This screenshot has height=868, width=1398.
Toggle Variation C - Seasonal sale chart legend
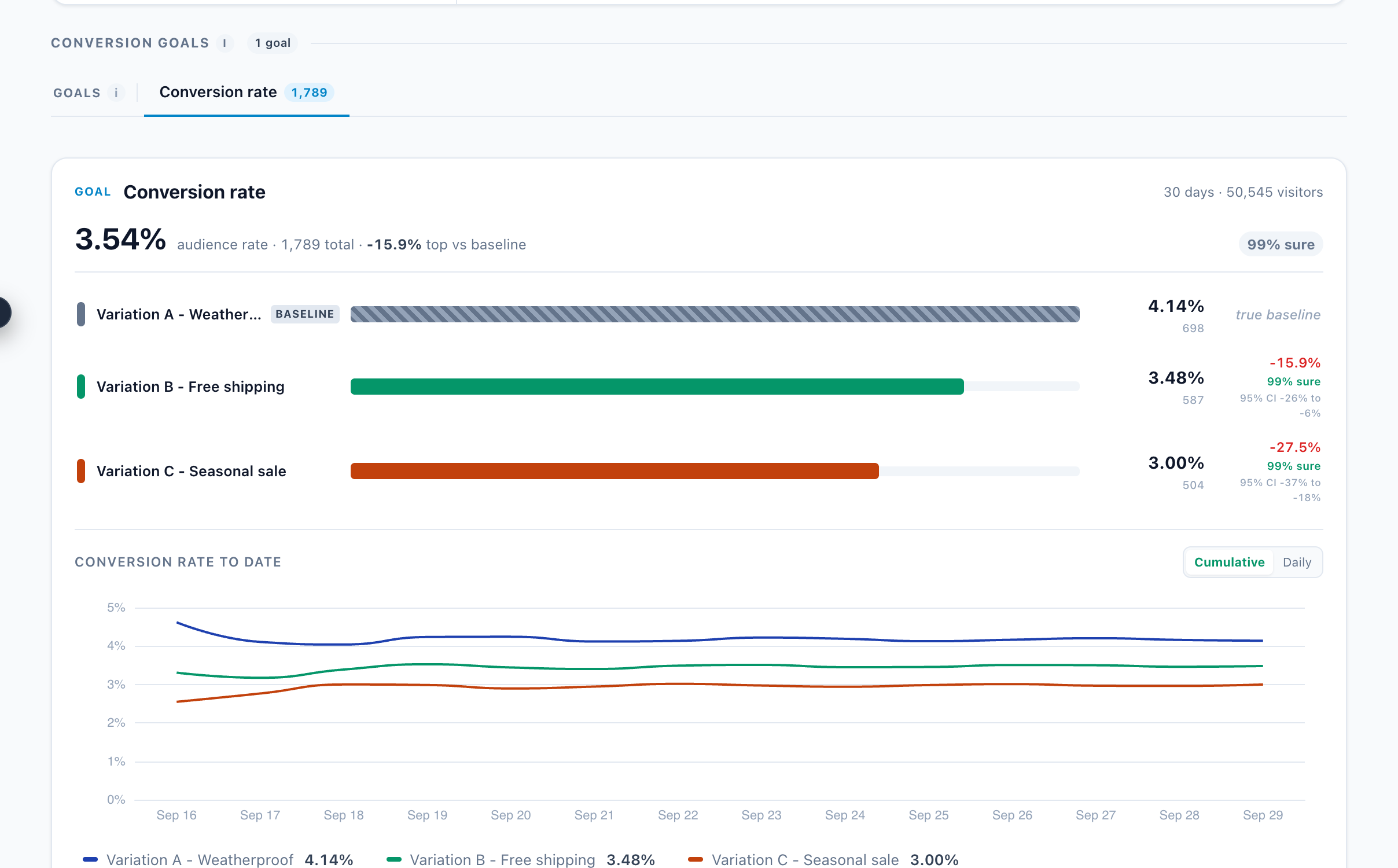click(823, 859)
